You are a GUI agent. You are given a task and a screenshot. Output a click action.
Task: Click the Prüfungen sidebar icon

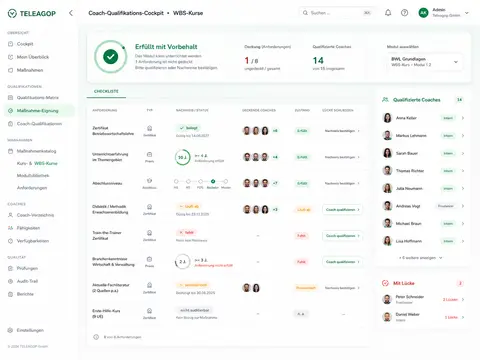coord(10,268)
